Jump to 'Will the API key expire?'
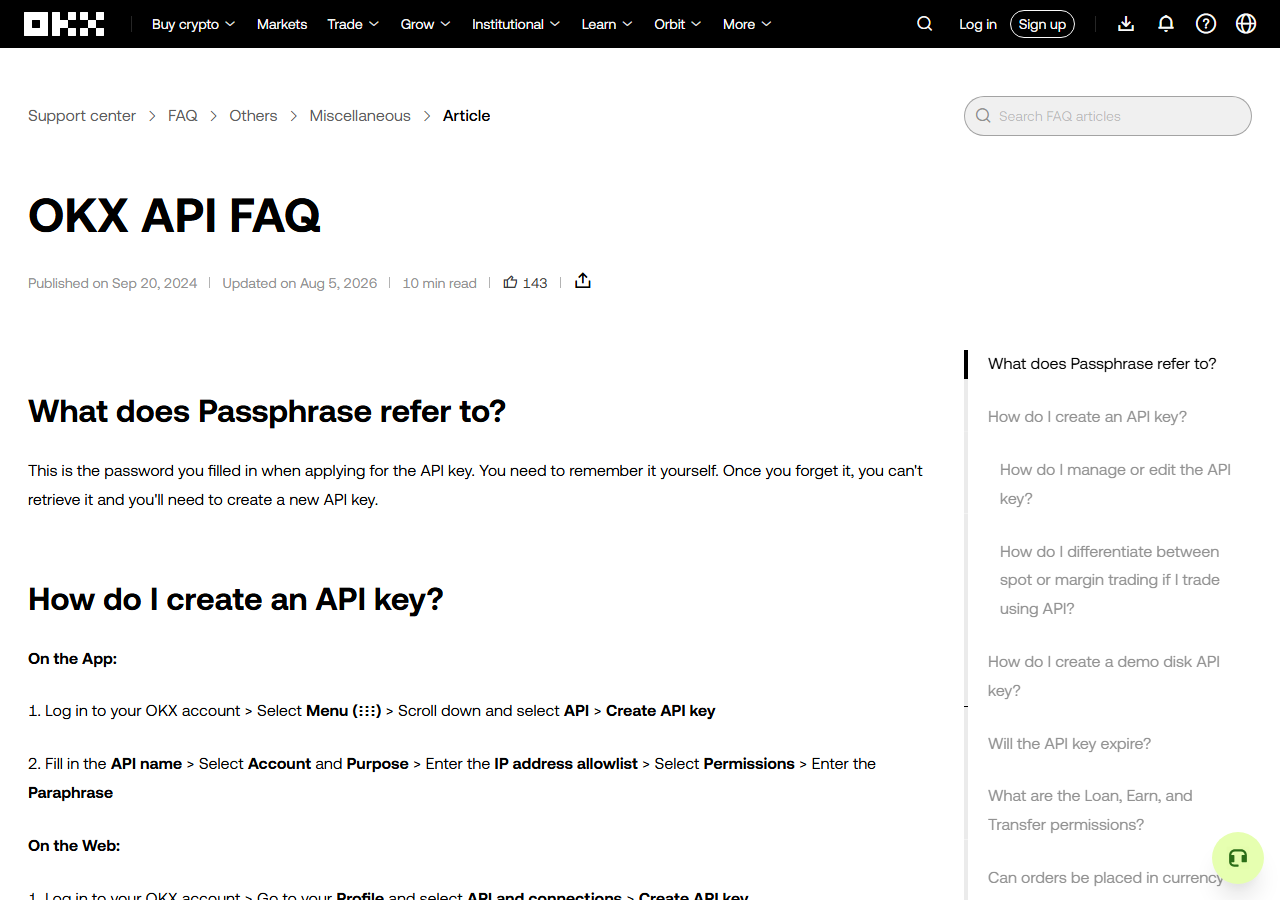 (1069, 744)
